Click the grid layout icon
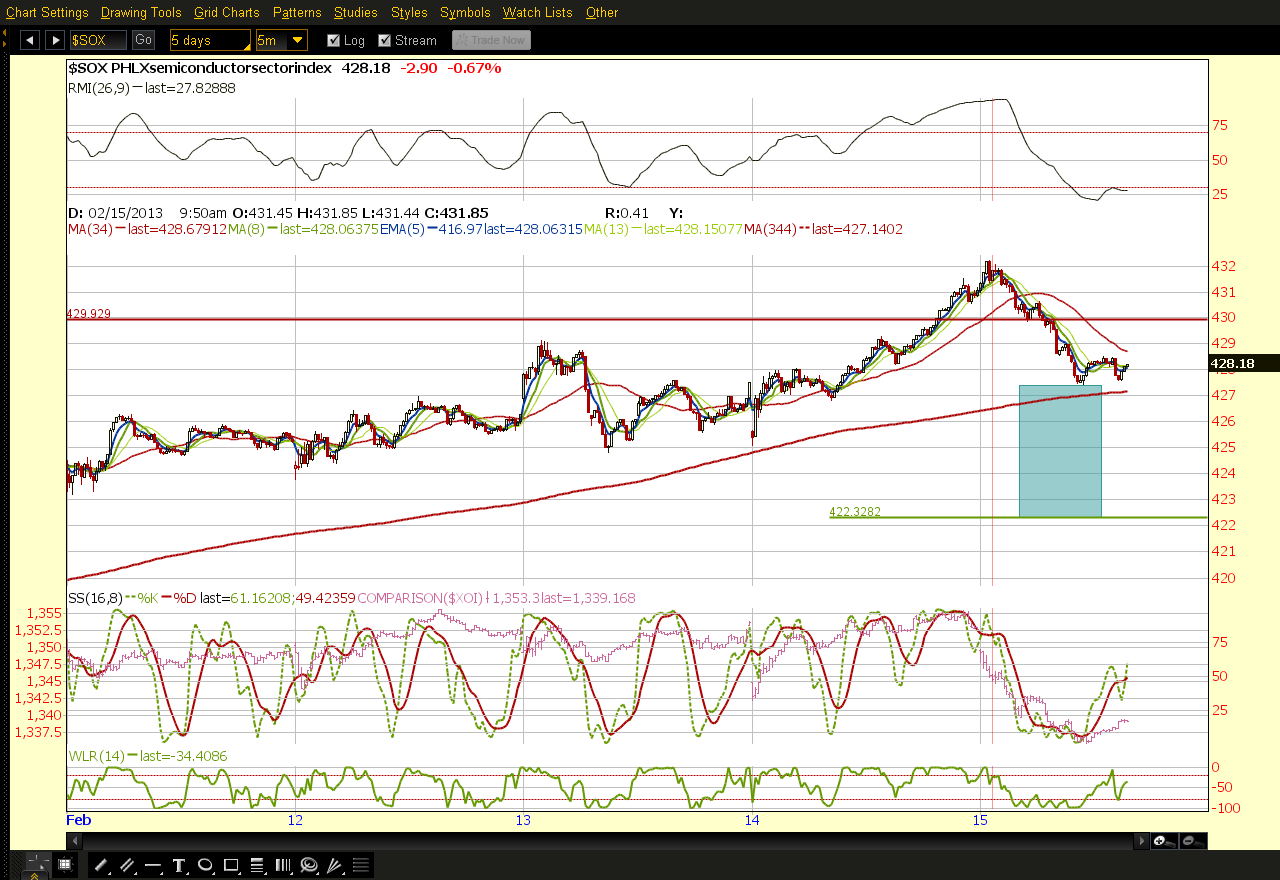 click(x=64, y=865)
